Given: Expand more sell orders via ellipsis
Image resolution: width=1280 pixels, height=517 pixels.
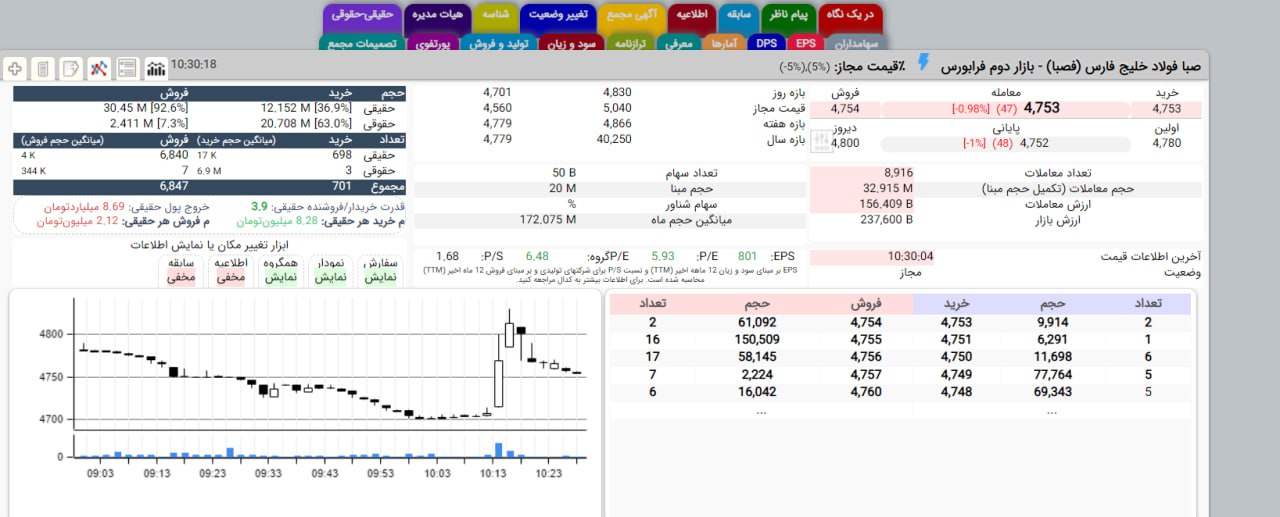Looking at the screenshot, I should click(x=761, y=410).
